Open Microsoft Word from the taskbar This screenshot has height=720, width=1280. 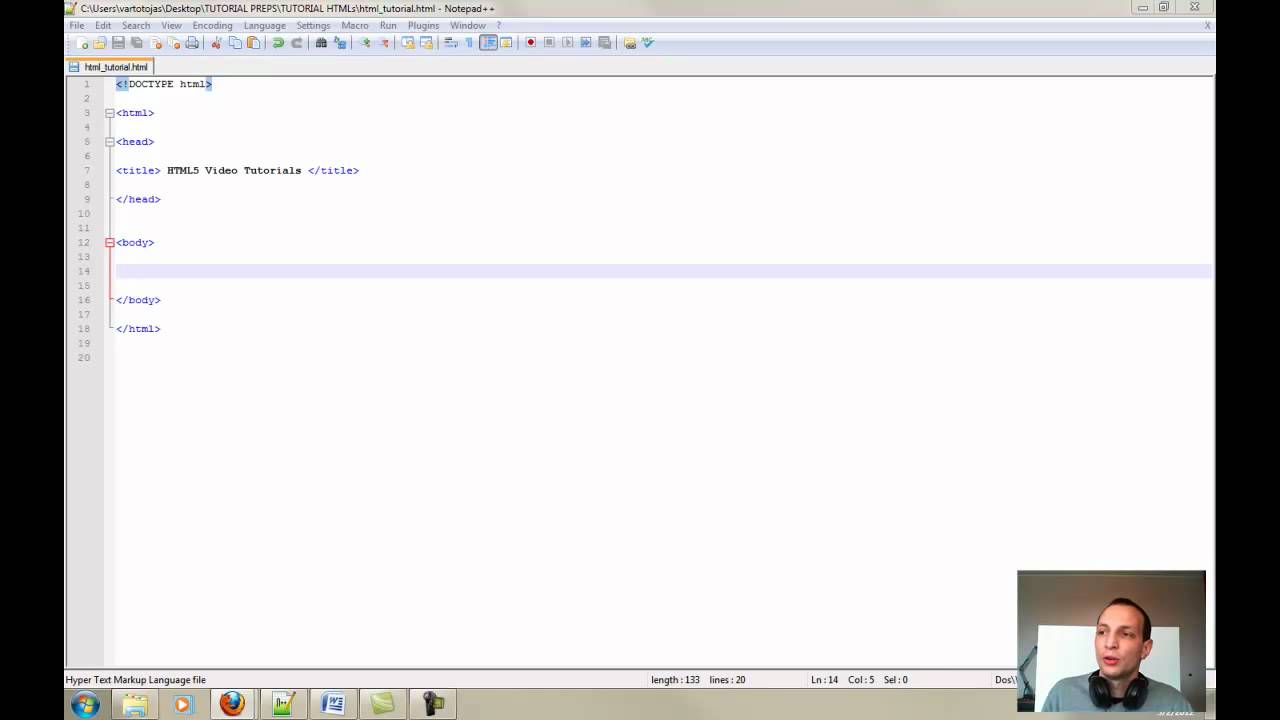pyautogui.click(x=333, y=704)
